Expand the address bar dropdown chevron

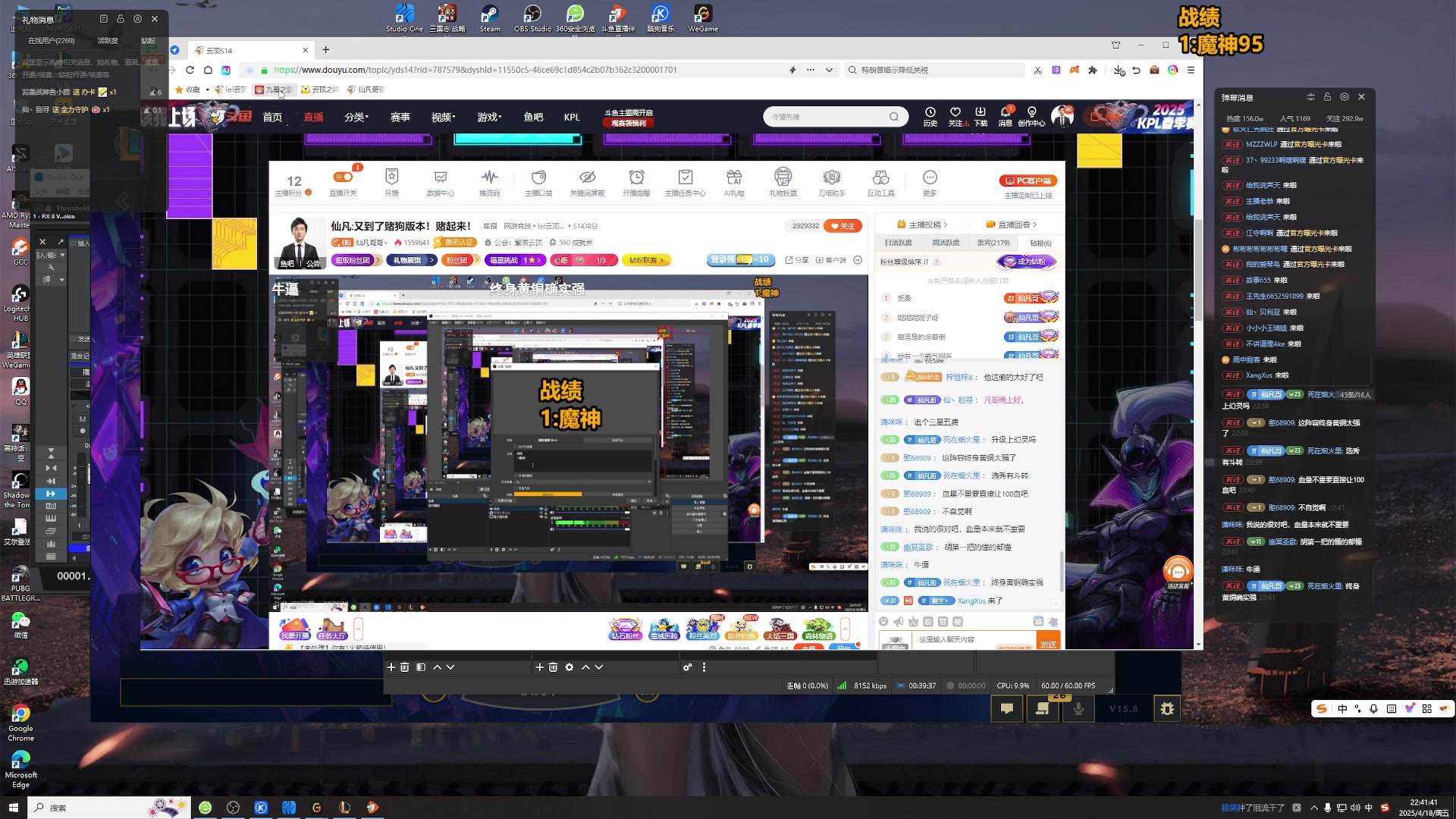[x=829, y=70]
